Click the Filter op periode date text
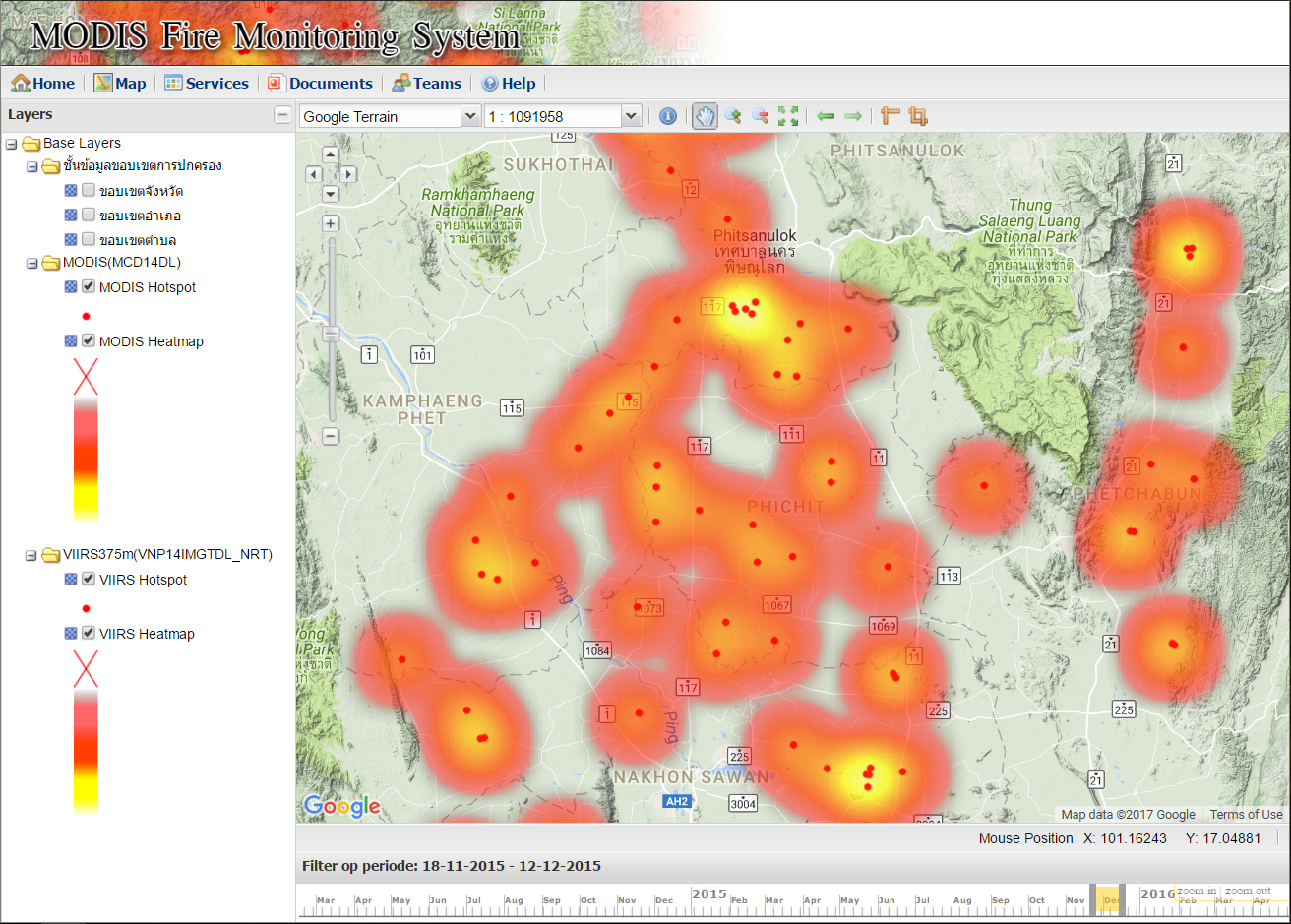 452,866
